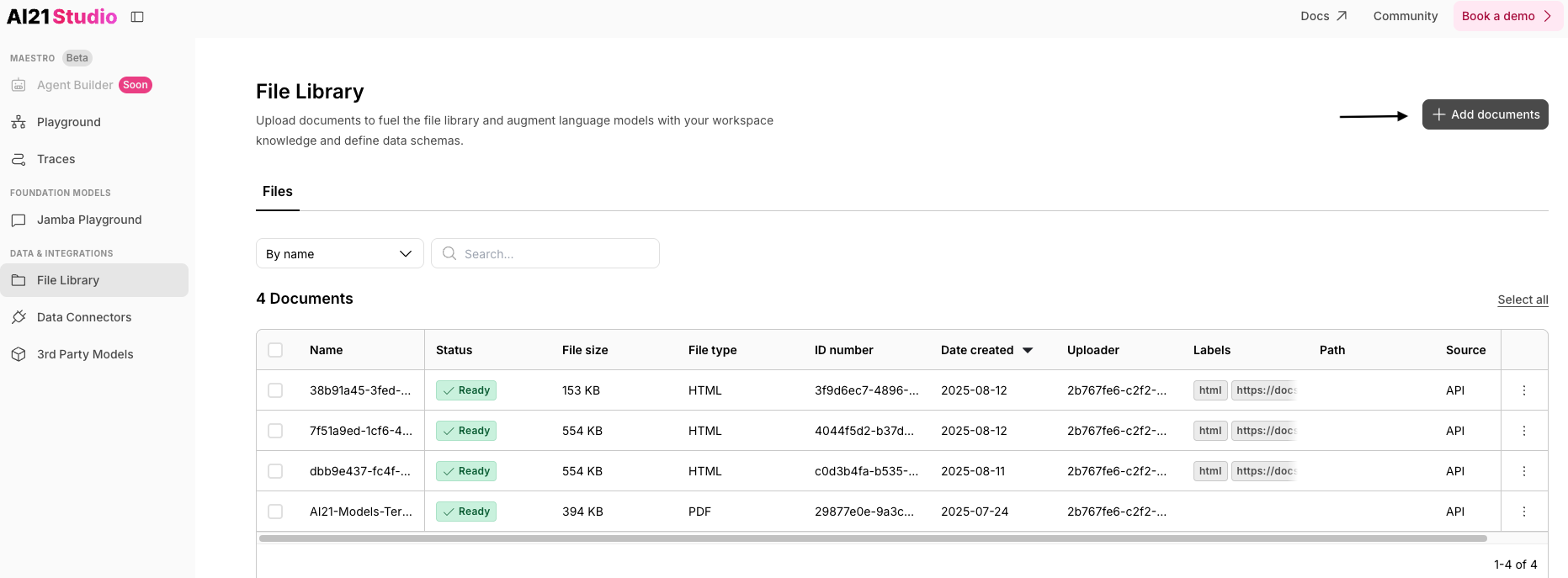The width and height of the screenshot is (1568, 578).
Task: Open Data Connectors from the sidebar
Action: 94,317
